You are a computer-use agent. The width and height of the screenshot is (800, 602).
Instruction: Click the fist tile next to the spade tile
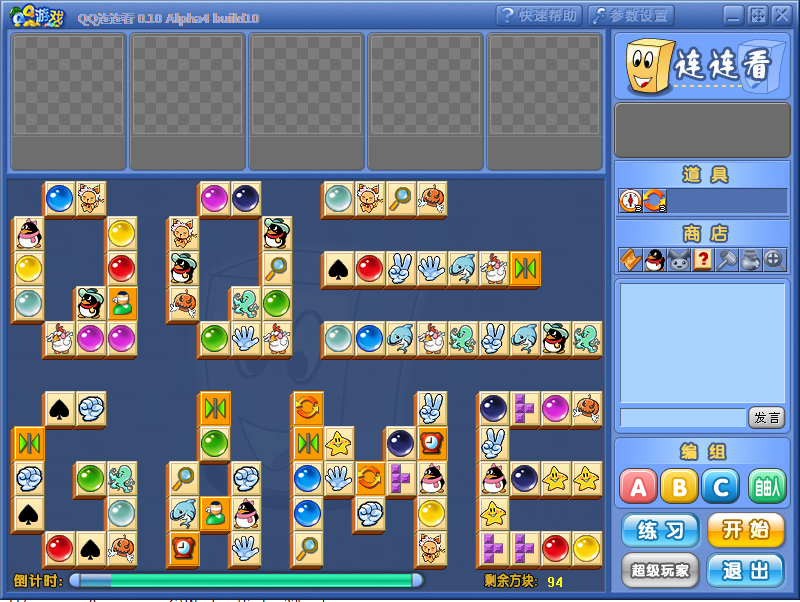pyautogui.click(x=91, y=409)
